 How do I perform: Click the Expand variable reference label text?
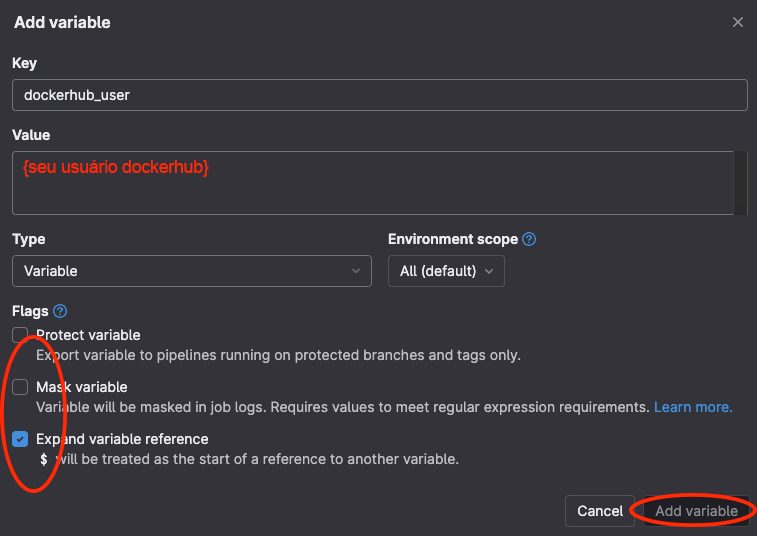pos(122,439)
